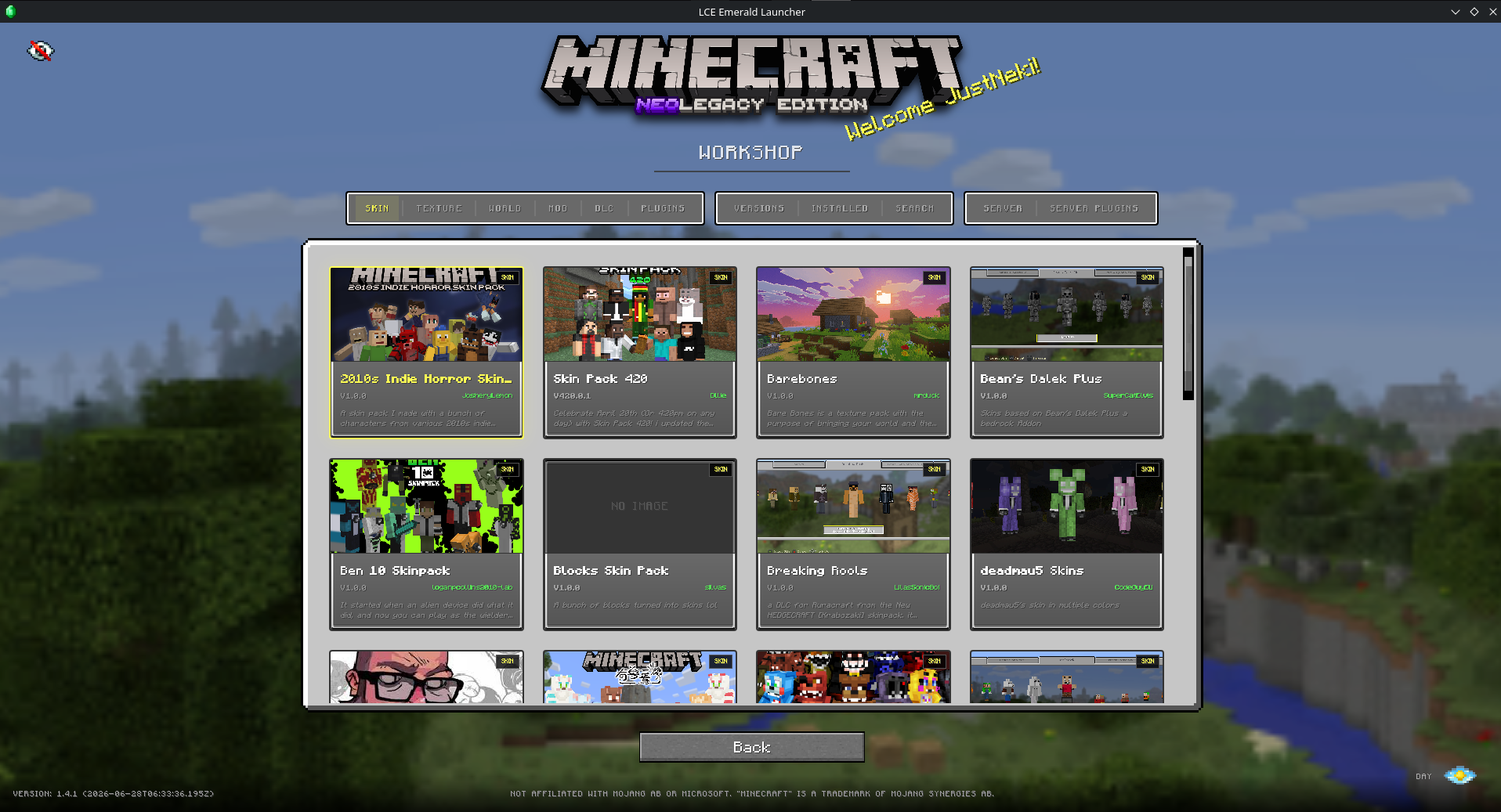1501x812 pixels.
Task: Open the Server Plugins tab
Action: (x=1094, y=208)
